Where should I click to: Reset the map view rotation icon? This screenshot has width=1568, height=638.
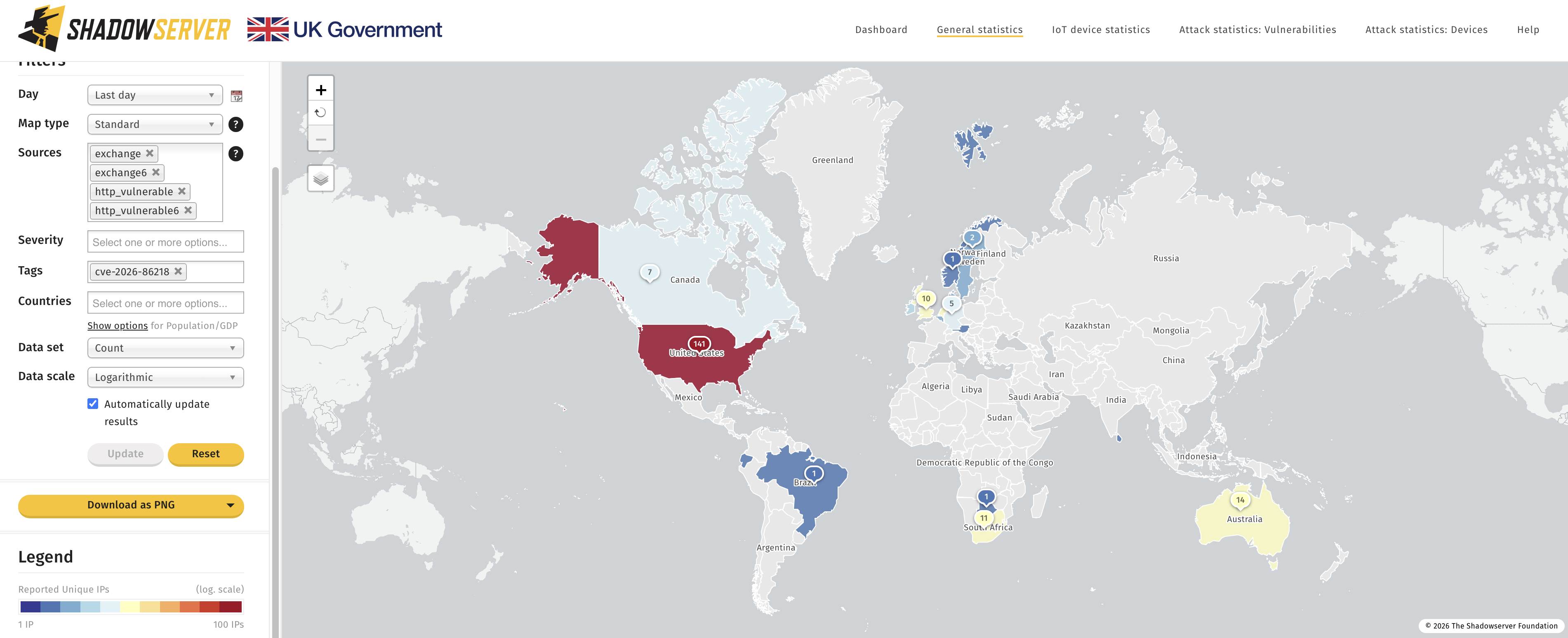(x=321, y=113)
